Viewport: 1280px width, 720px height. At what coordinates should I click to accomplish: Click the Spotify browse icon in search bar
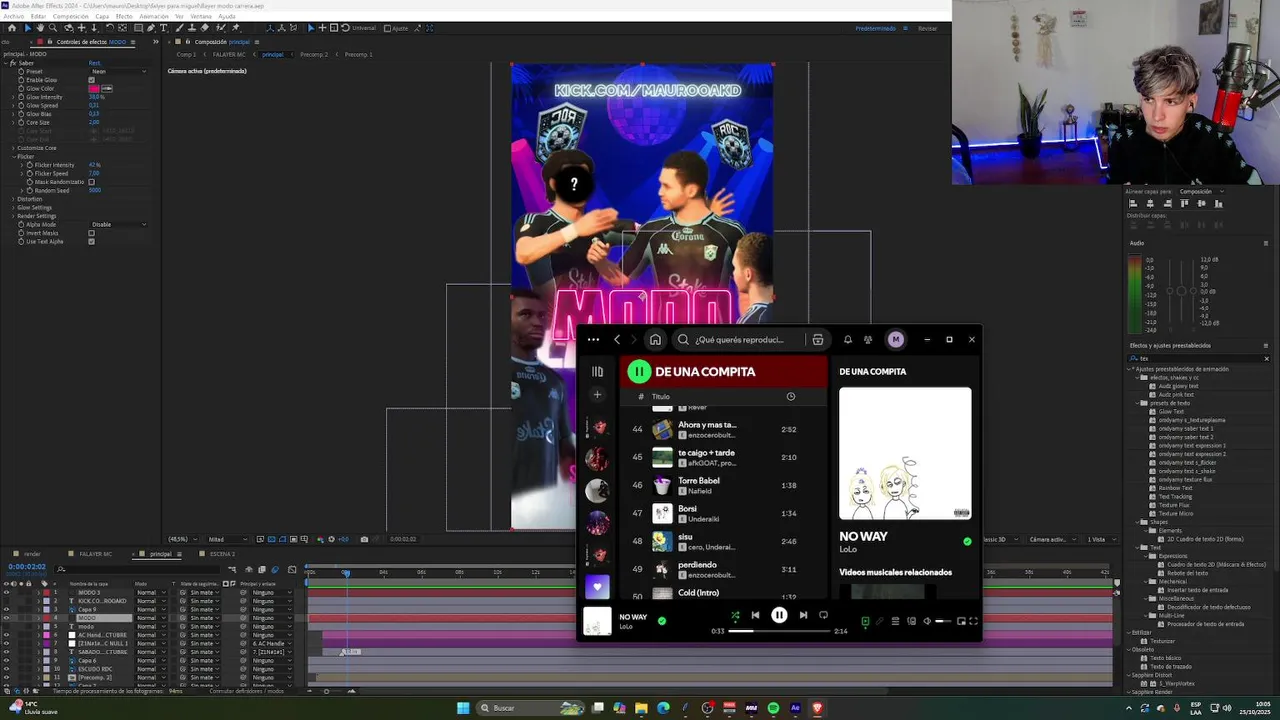click(817, 340)
